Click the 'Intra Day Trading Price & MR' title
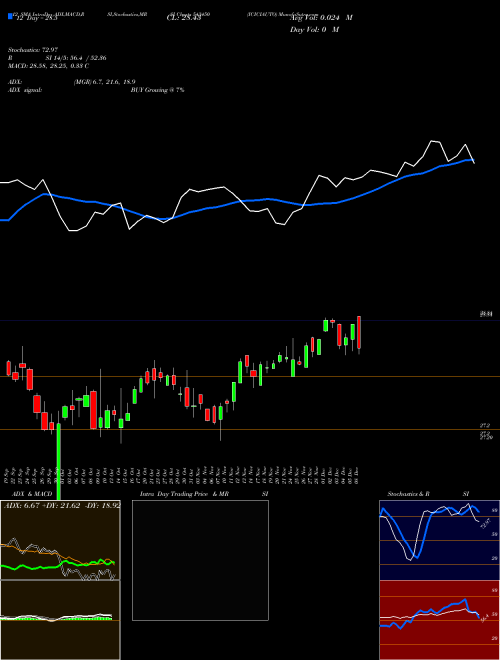Image resolution: width=500 pixels, height=660 pixels. [x=184, y=494]
